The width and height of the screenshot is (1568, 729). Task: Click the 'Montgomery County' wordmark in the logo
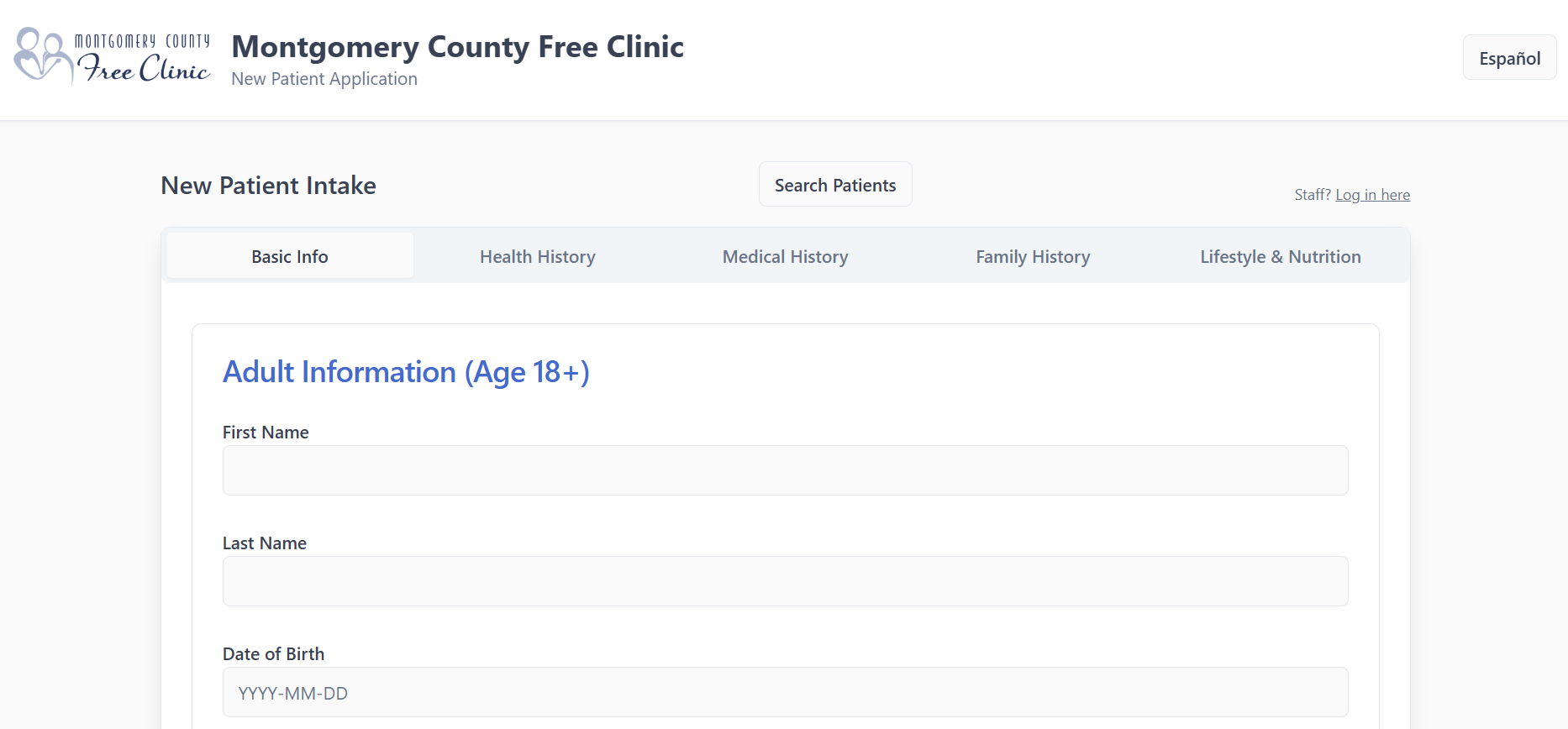[143, 39]
